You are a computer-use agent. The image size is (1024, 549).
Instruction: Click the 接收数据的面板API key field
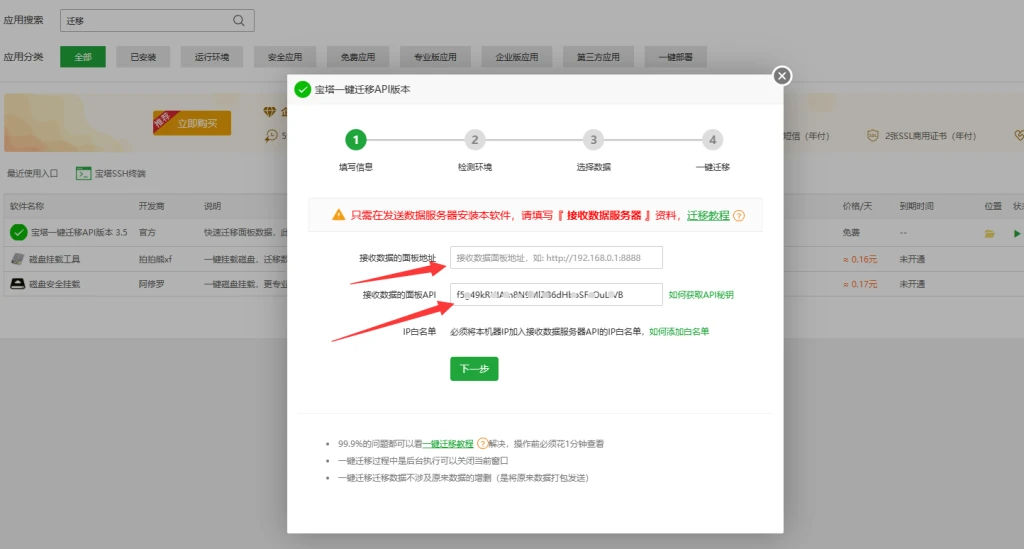[x=556, y=295]
